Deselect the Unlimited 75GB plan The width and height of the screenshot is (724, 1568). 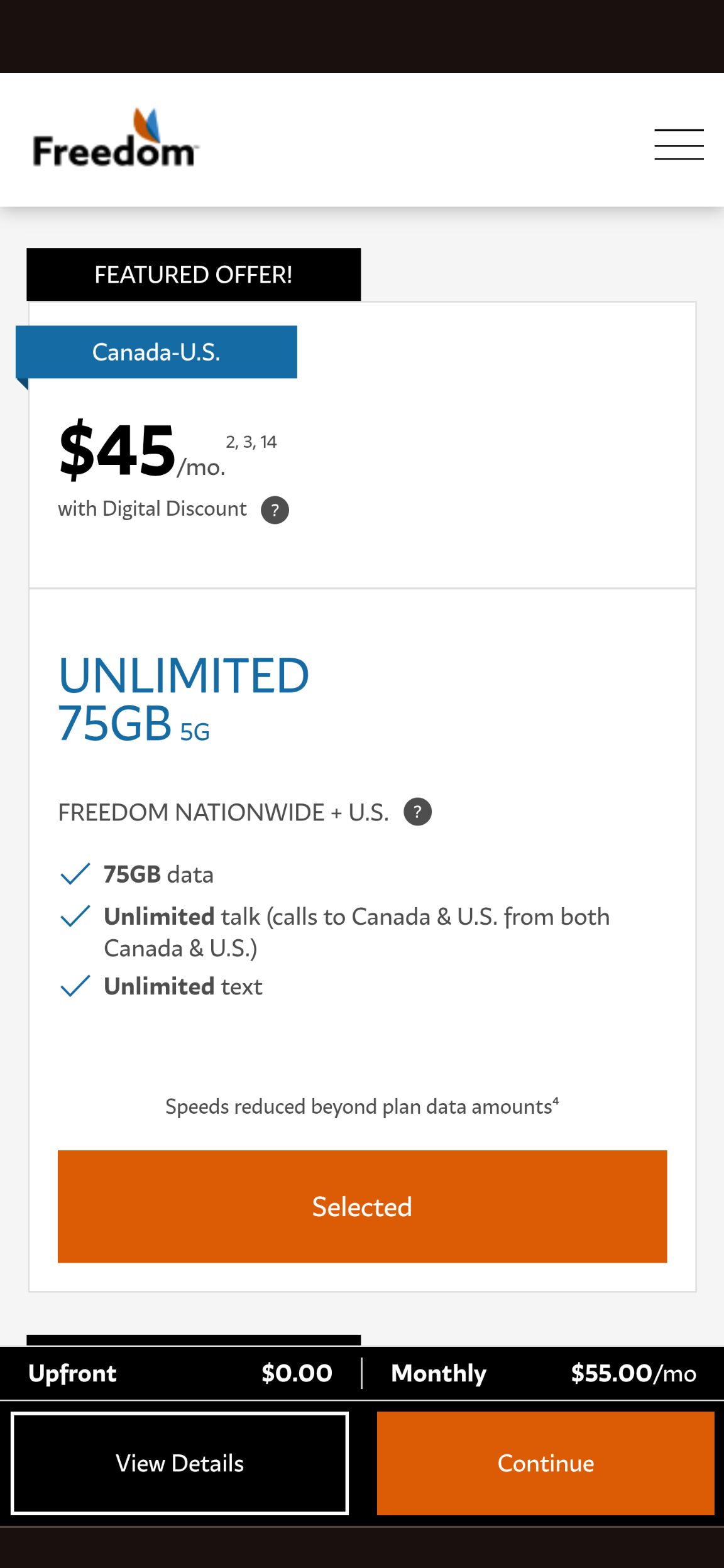click(x=362, y=1206)
